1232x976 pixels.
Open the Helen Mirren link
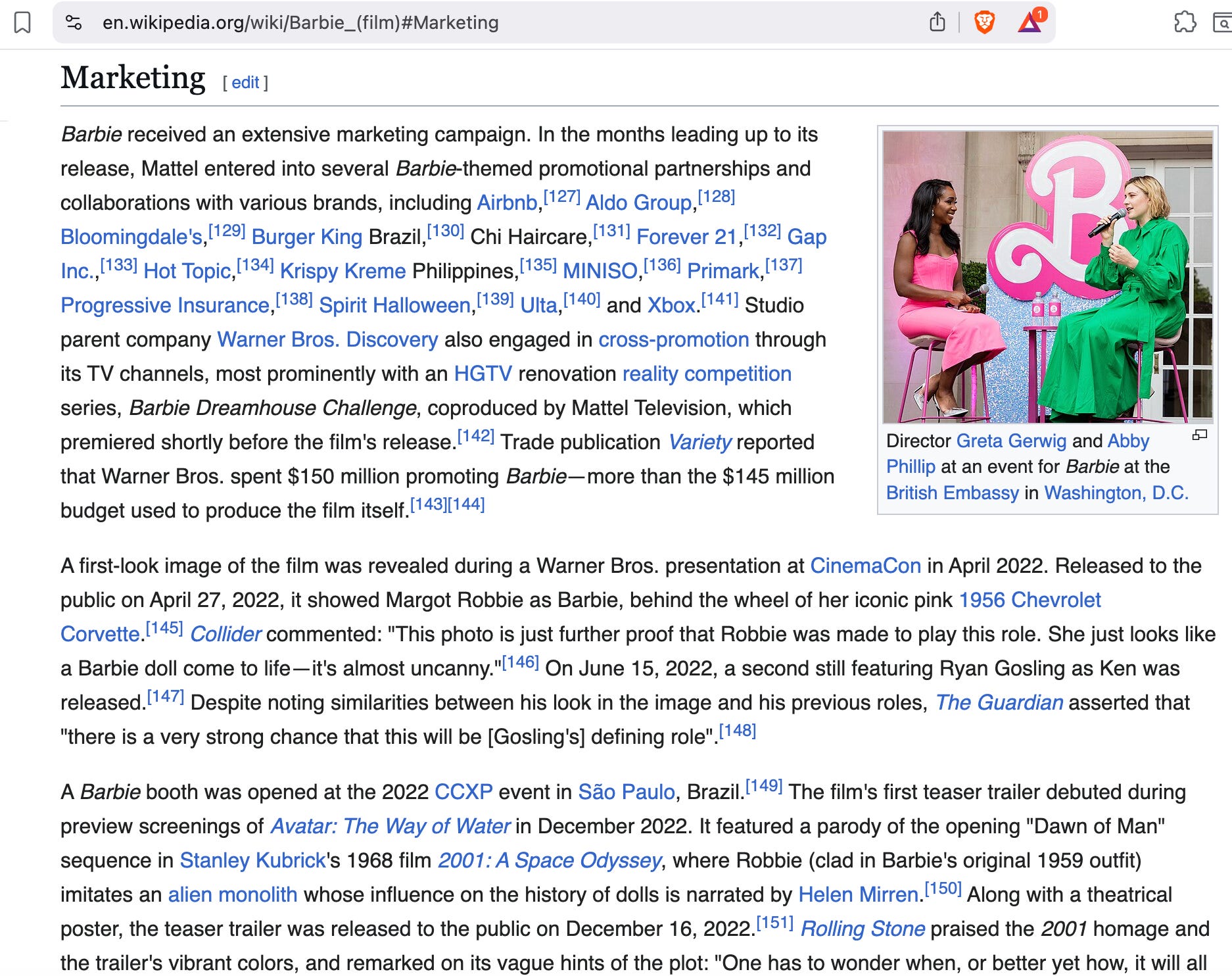pos(858,894)
